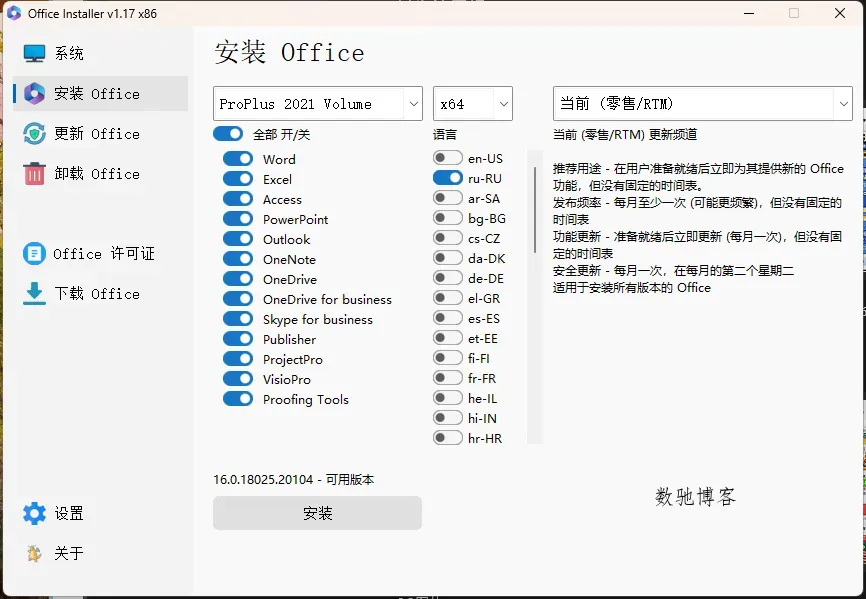The height and width of the screenshot is (599, 866).
Task: Enable he-IL language switch
Action: pos(448,398)
